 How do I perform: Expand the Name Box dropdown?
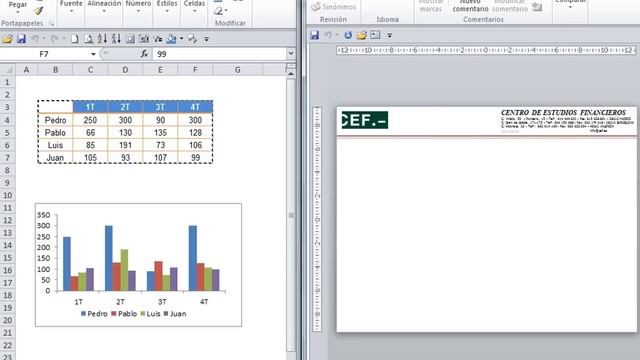[93, 54]
